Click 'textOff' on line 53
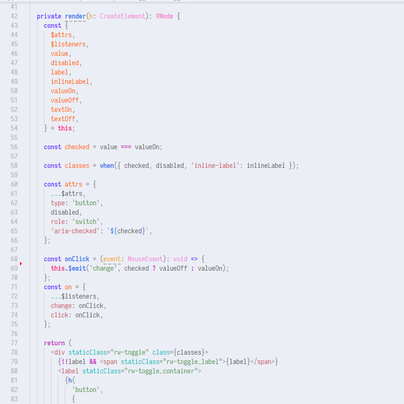 pos(63,119)
